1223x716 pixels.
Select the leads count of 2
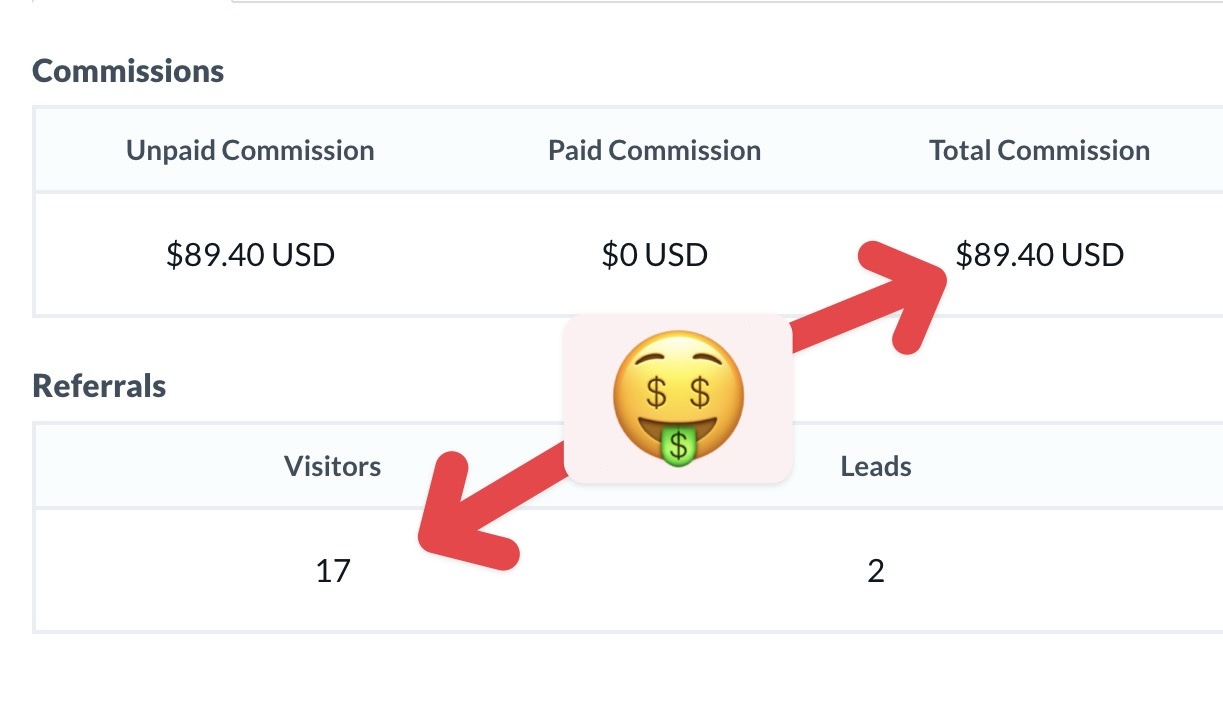[876, 571]
